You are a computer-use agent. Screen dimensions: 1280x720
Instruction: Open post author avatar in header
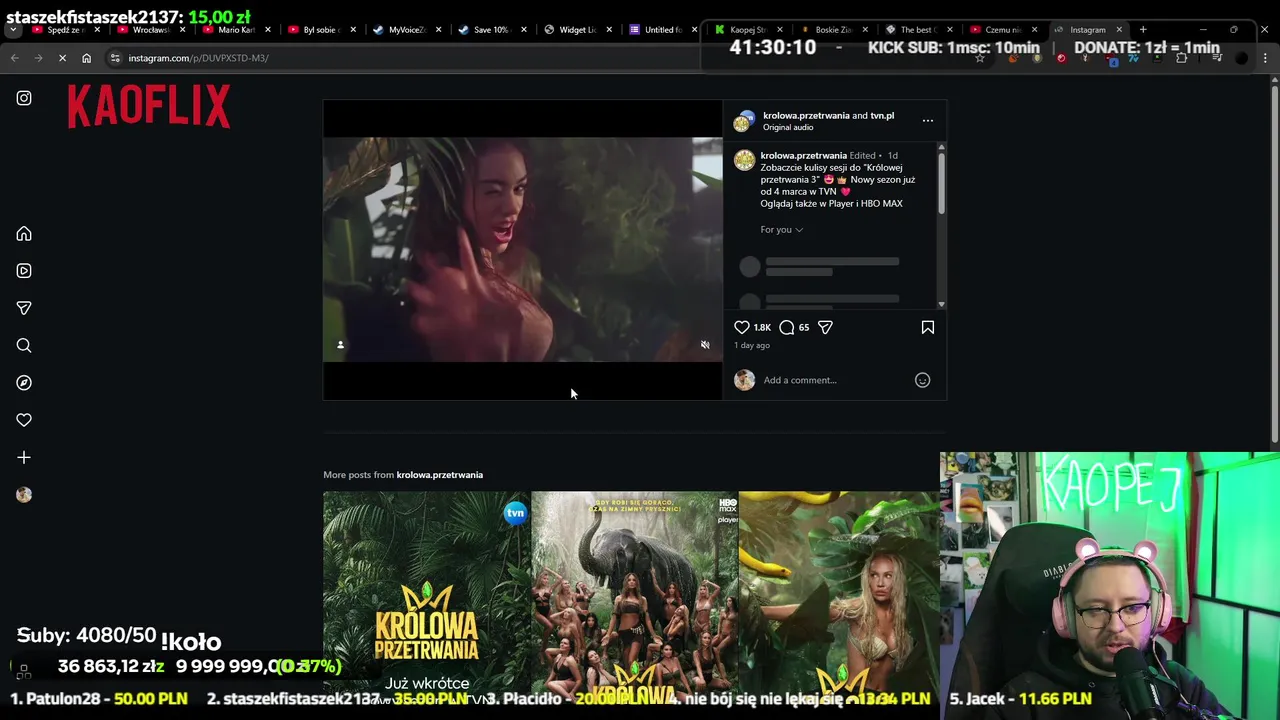click(743, 121)
